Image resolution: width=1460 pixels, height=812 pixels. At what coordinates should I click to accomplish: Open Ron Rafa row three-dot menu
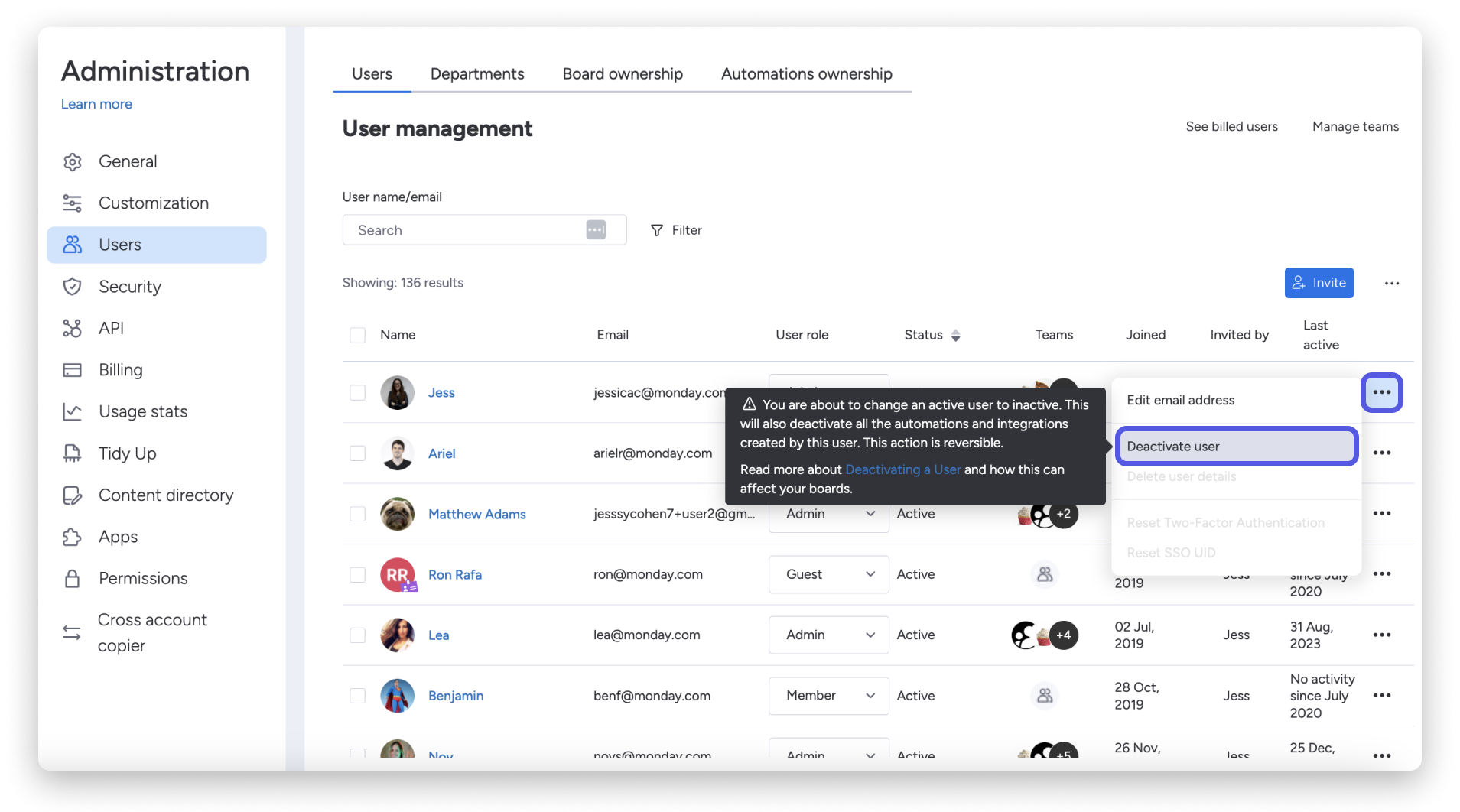(x=1381, y=573)
